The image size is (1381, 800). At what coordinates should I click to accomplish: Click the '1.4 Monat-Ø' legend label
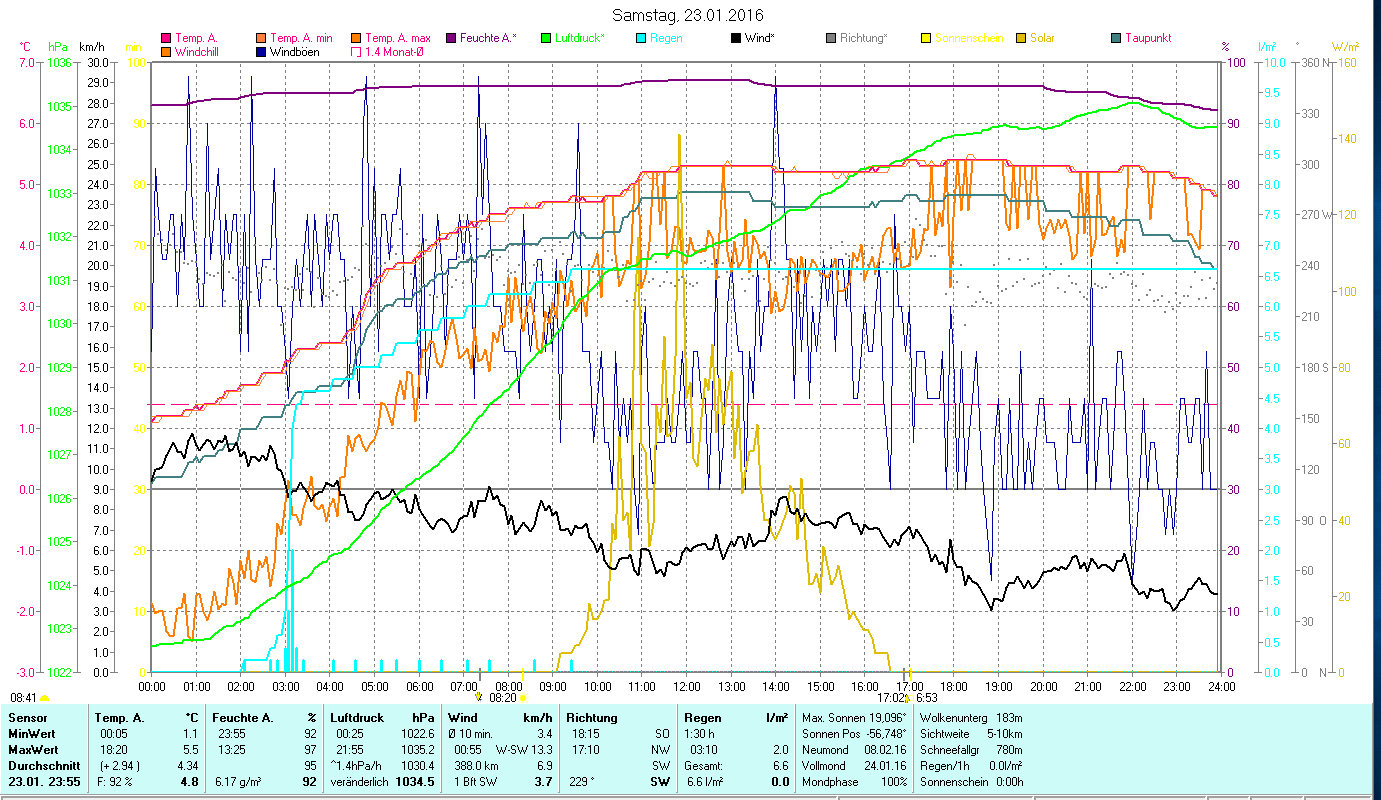point(395,51)
